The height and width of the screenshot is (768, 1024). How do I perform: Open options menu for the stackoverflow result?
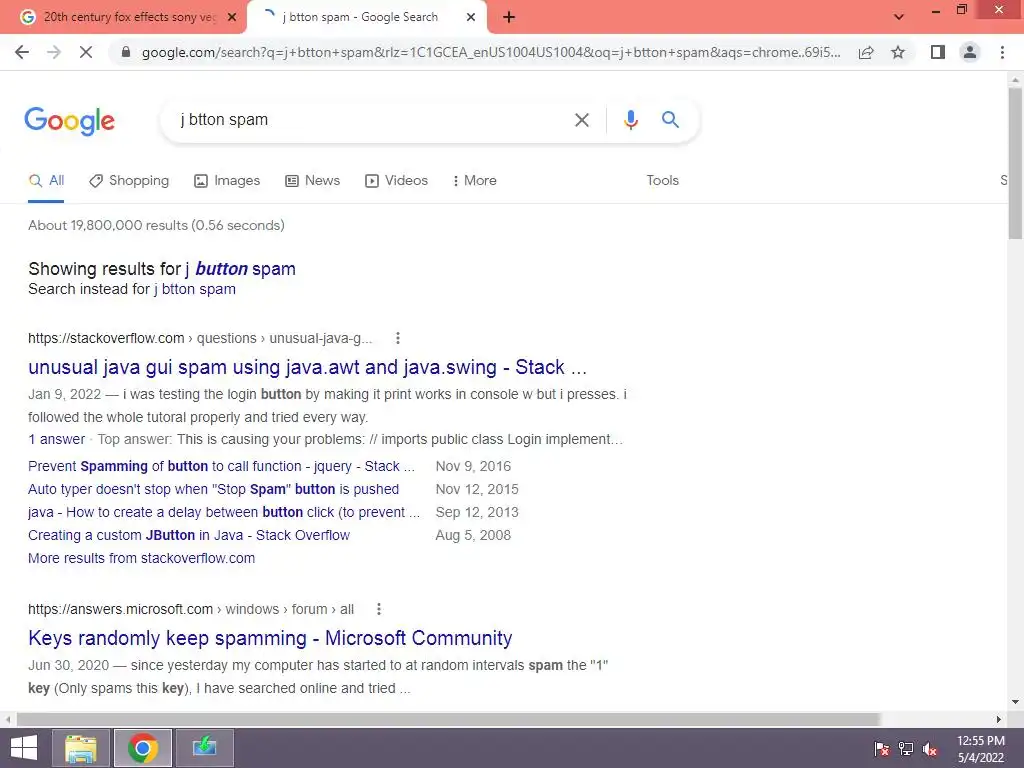(398, 338)
